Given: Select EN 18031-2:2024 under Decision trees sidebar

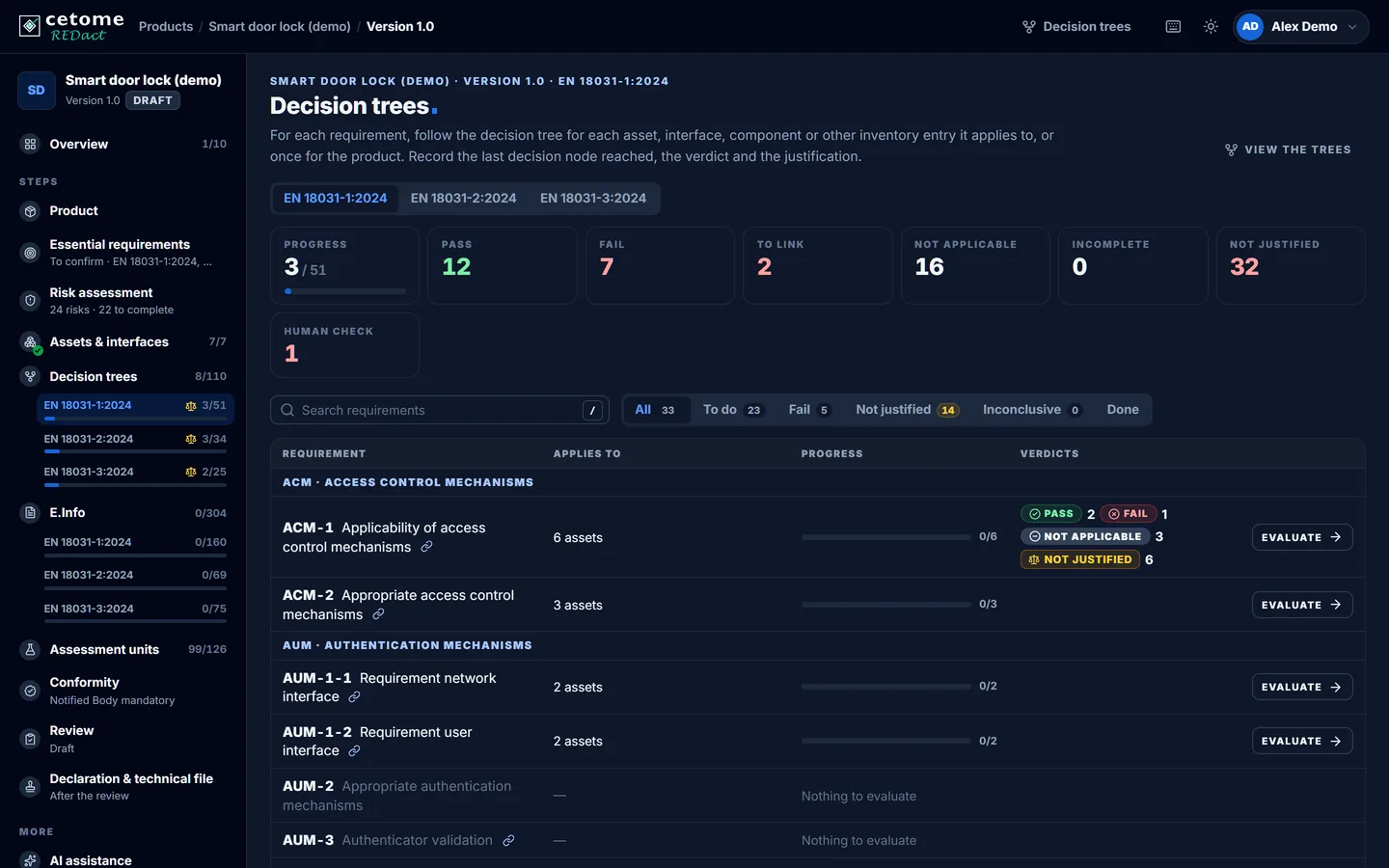Looking at the screenshot, I should pyautogui.click(x=135, y=442).
